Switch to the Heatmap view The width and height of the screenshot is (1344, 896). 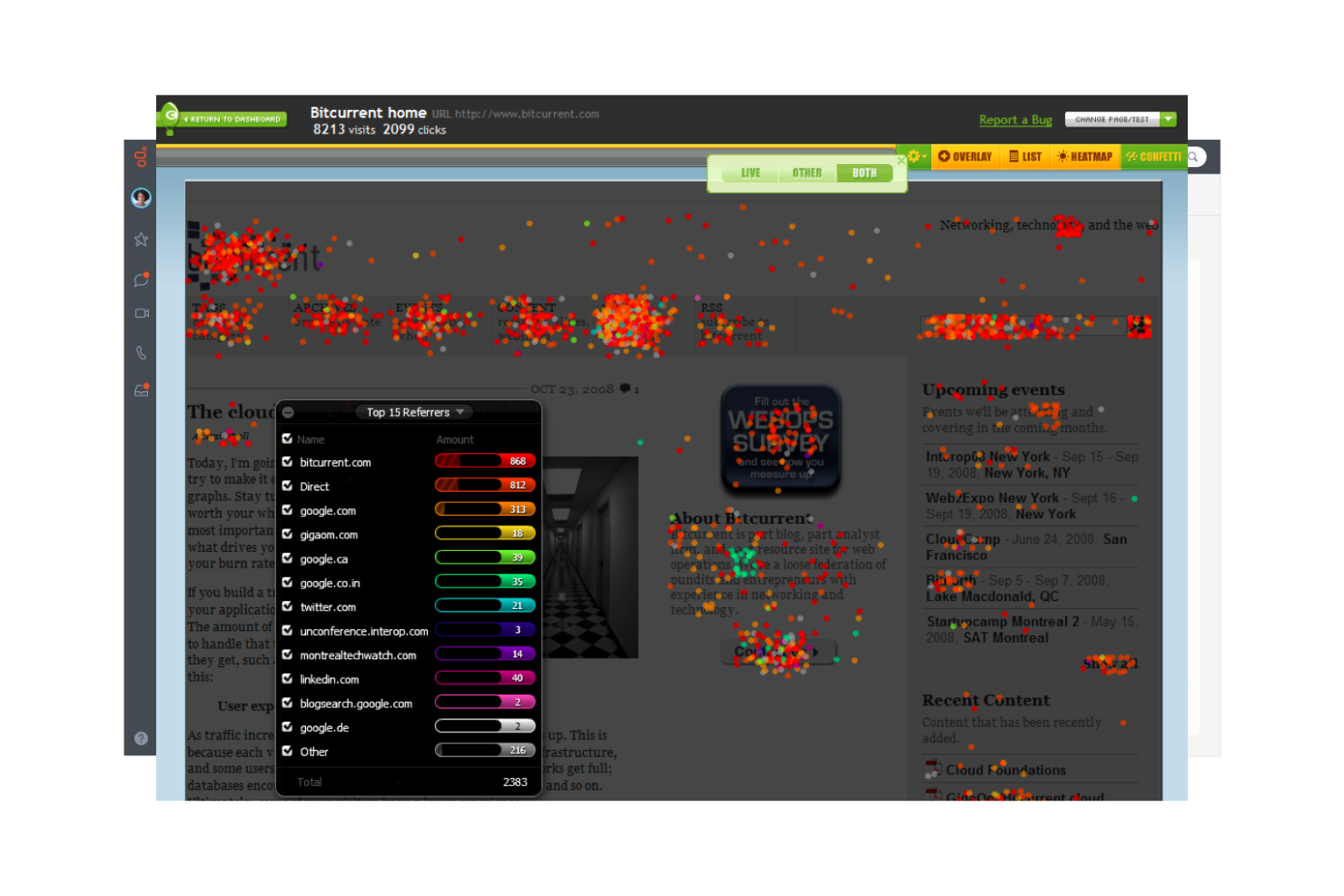[x=1084, y=156]
